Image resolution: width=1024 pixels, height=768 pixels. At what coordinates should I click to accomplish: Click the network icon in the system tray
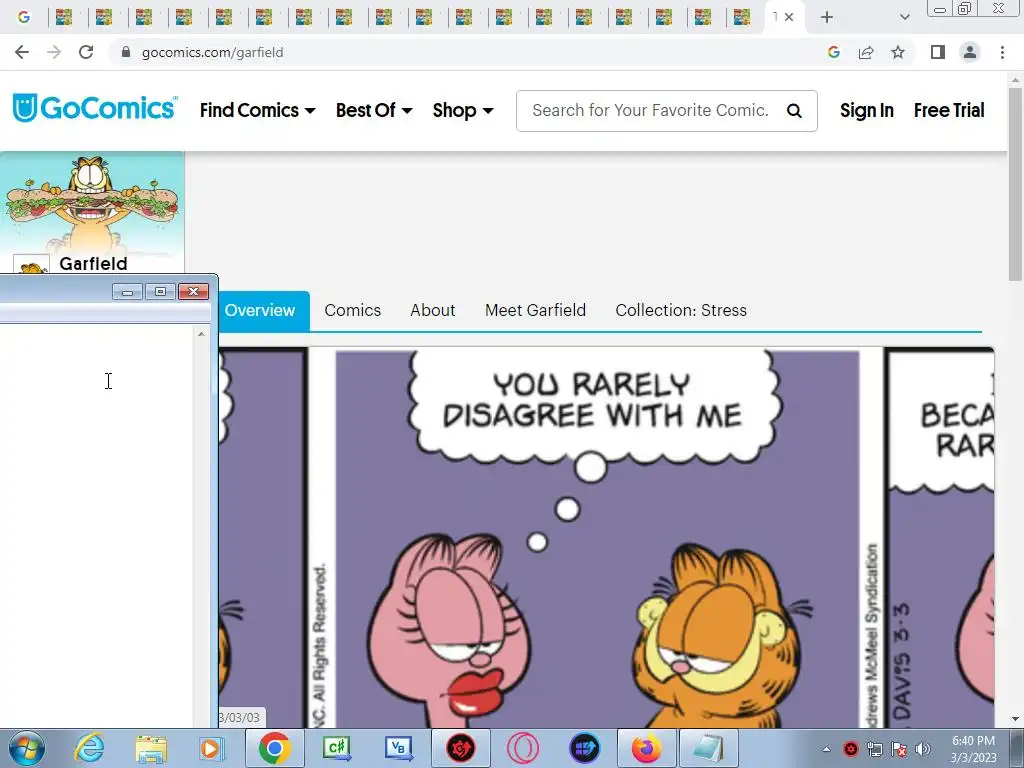pos(874,749)
